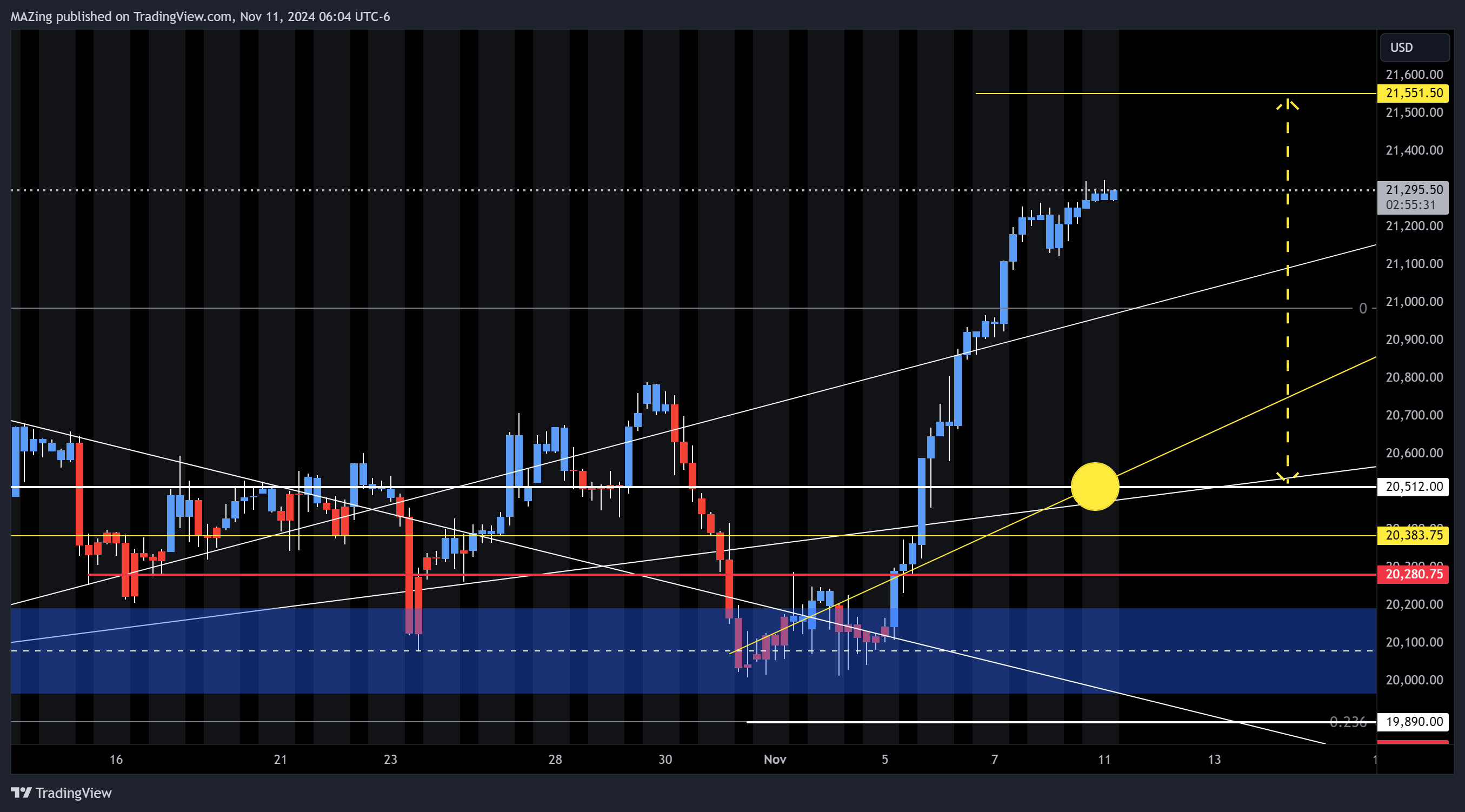Click the 20,700.00 price axis tick
This screenshot has width=1465, height=812.
pos(1414,415)
